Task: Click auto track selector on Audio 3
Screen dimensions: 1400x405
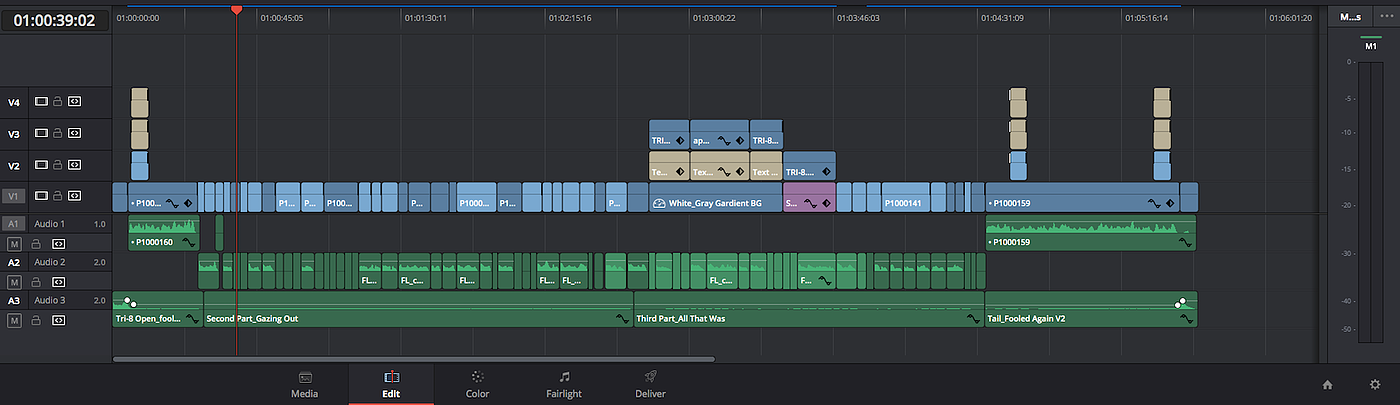Action: (x=58, y=321)
